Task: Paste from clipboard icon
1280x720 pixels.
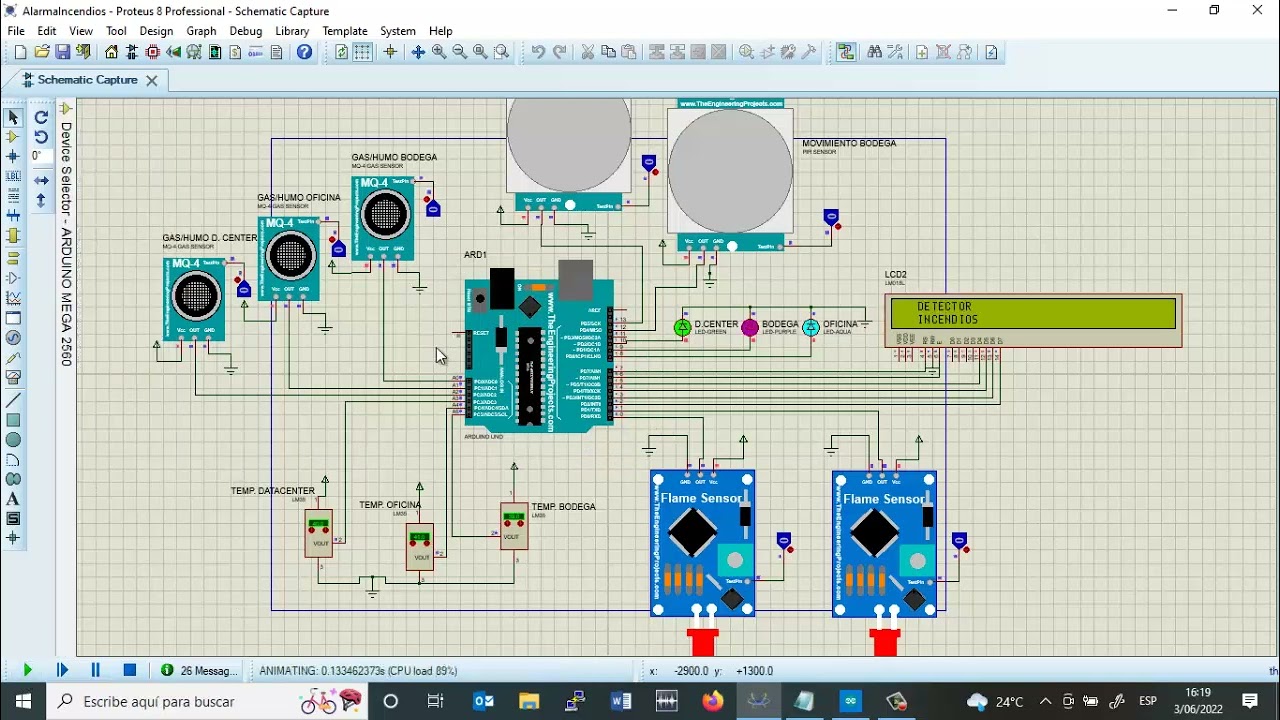Action: pyautogui.click(x=629, y=52)
